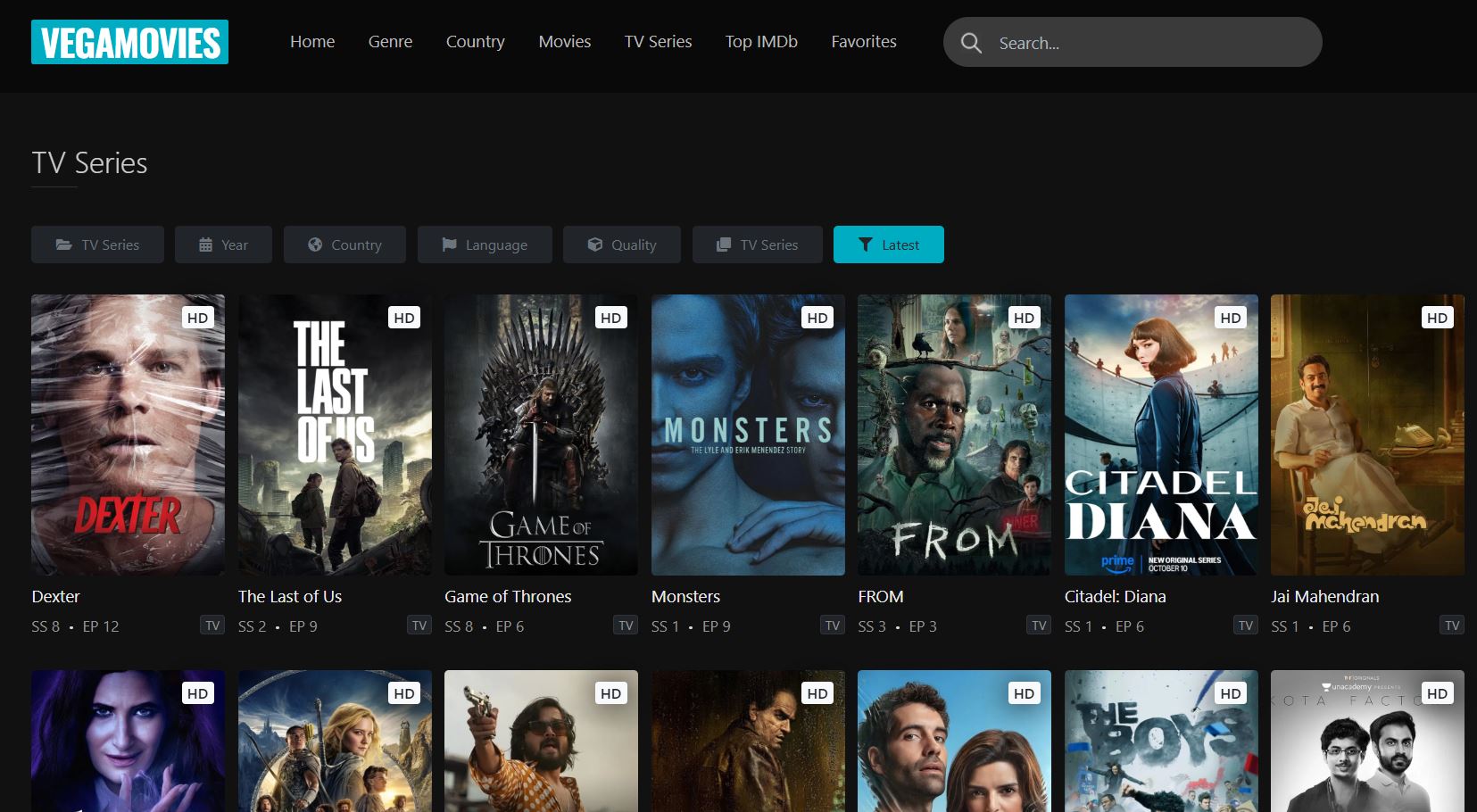Open the Dexter title link

55,596
